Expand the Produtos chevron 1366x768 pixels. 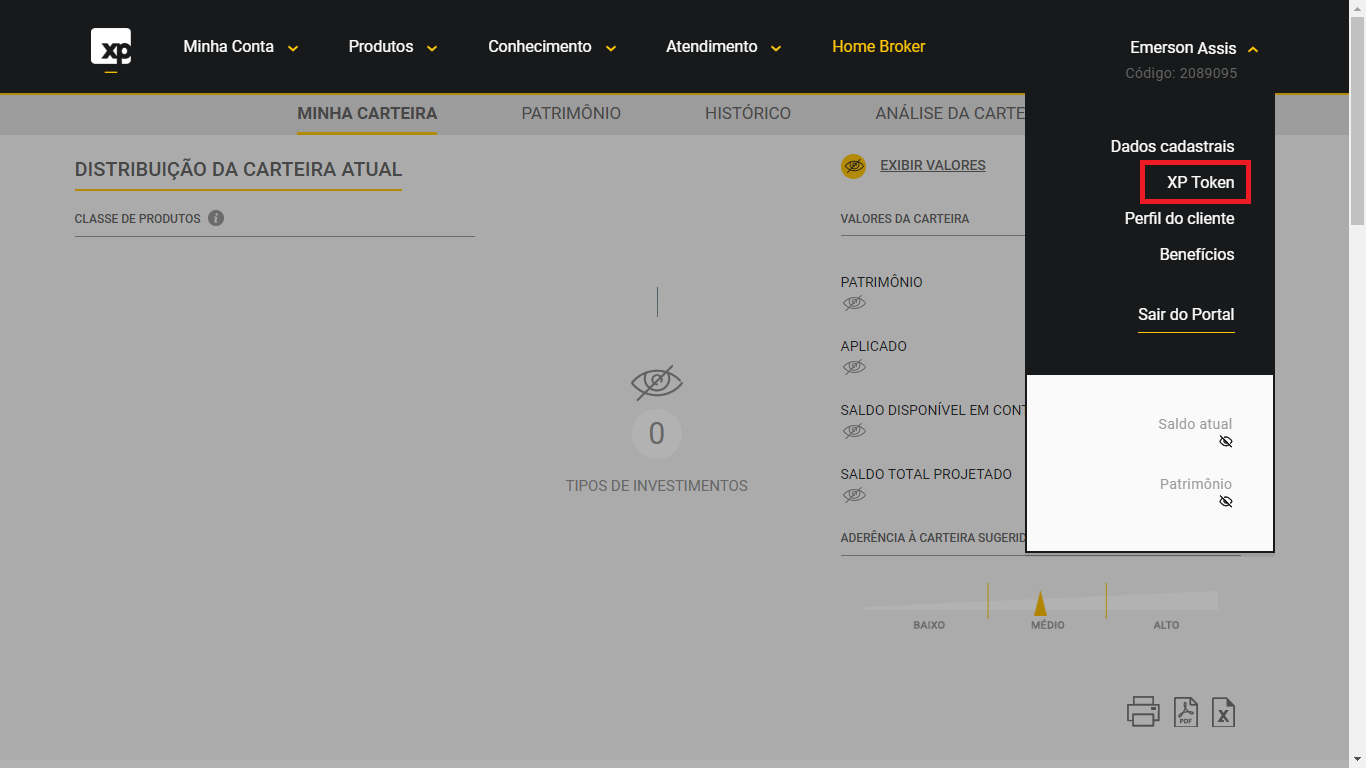tap(432, 48)
